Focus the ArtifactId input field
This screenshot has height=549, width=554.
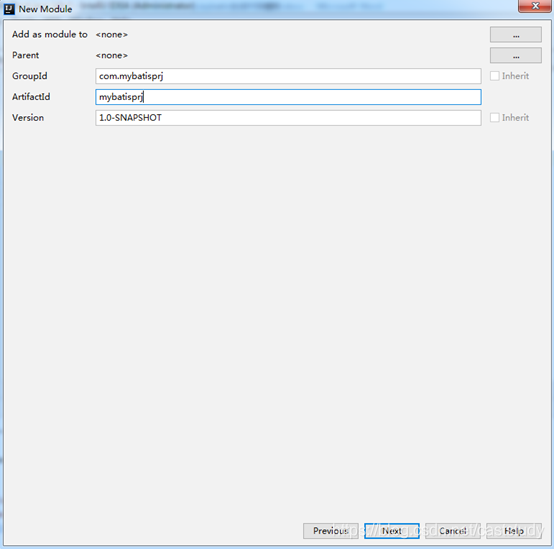coord(288,97)
